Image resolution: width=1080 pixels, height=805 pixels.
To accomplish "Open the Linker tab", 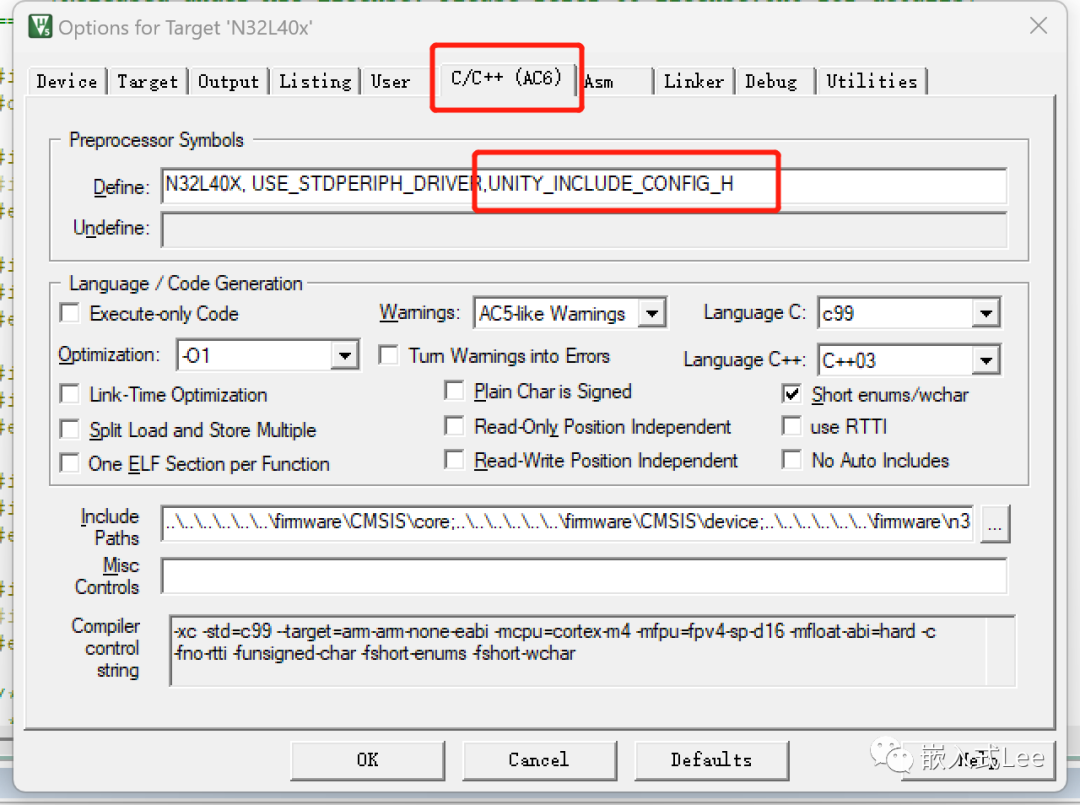I will tap(694, 81).
